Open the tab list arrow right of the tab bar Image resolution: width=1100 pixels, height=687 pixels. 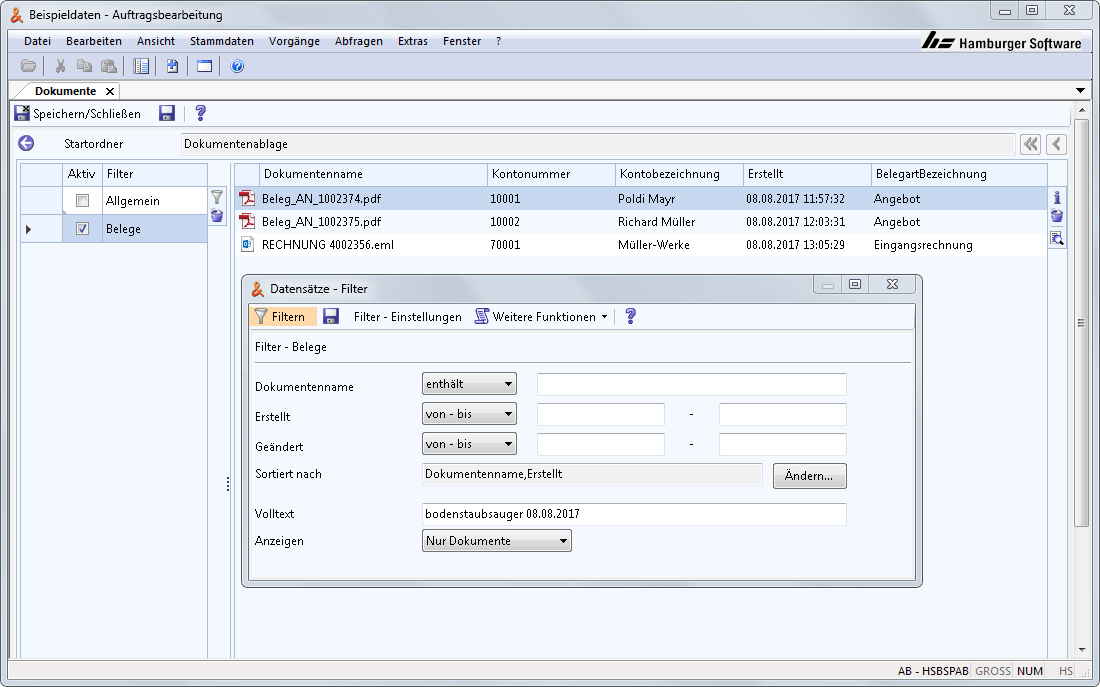tap(1080, 91)
